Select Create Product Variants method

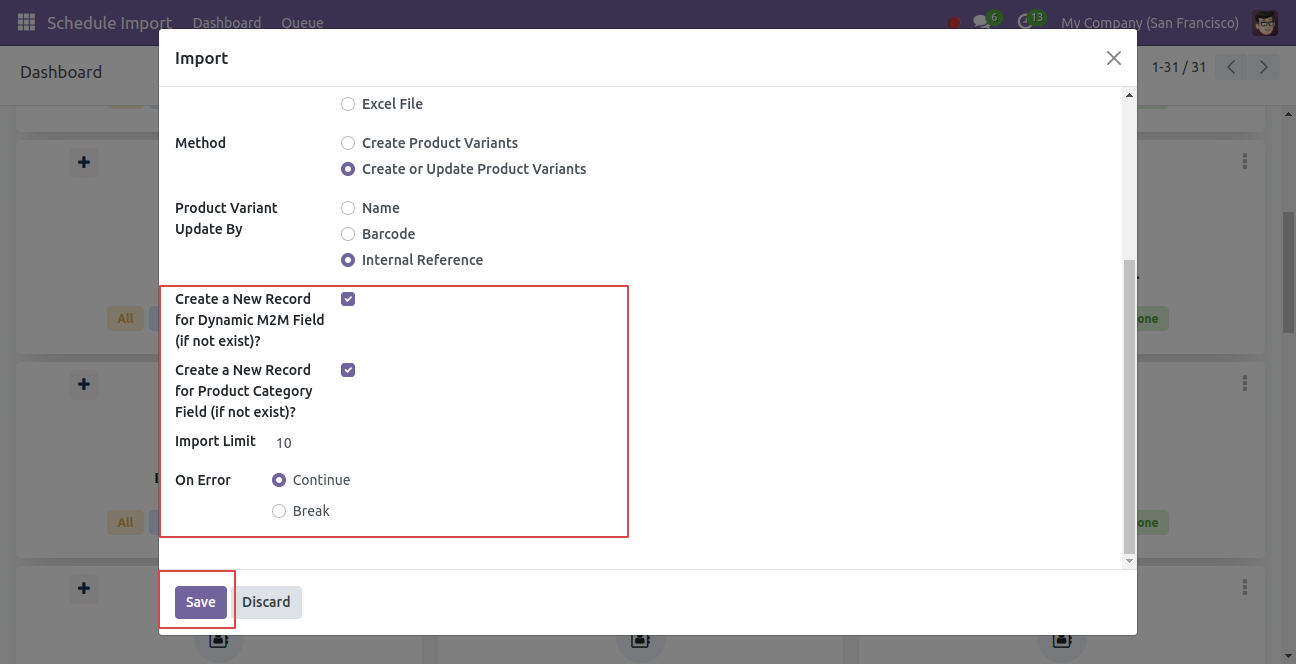(x=348, y=143)
